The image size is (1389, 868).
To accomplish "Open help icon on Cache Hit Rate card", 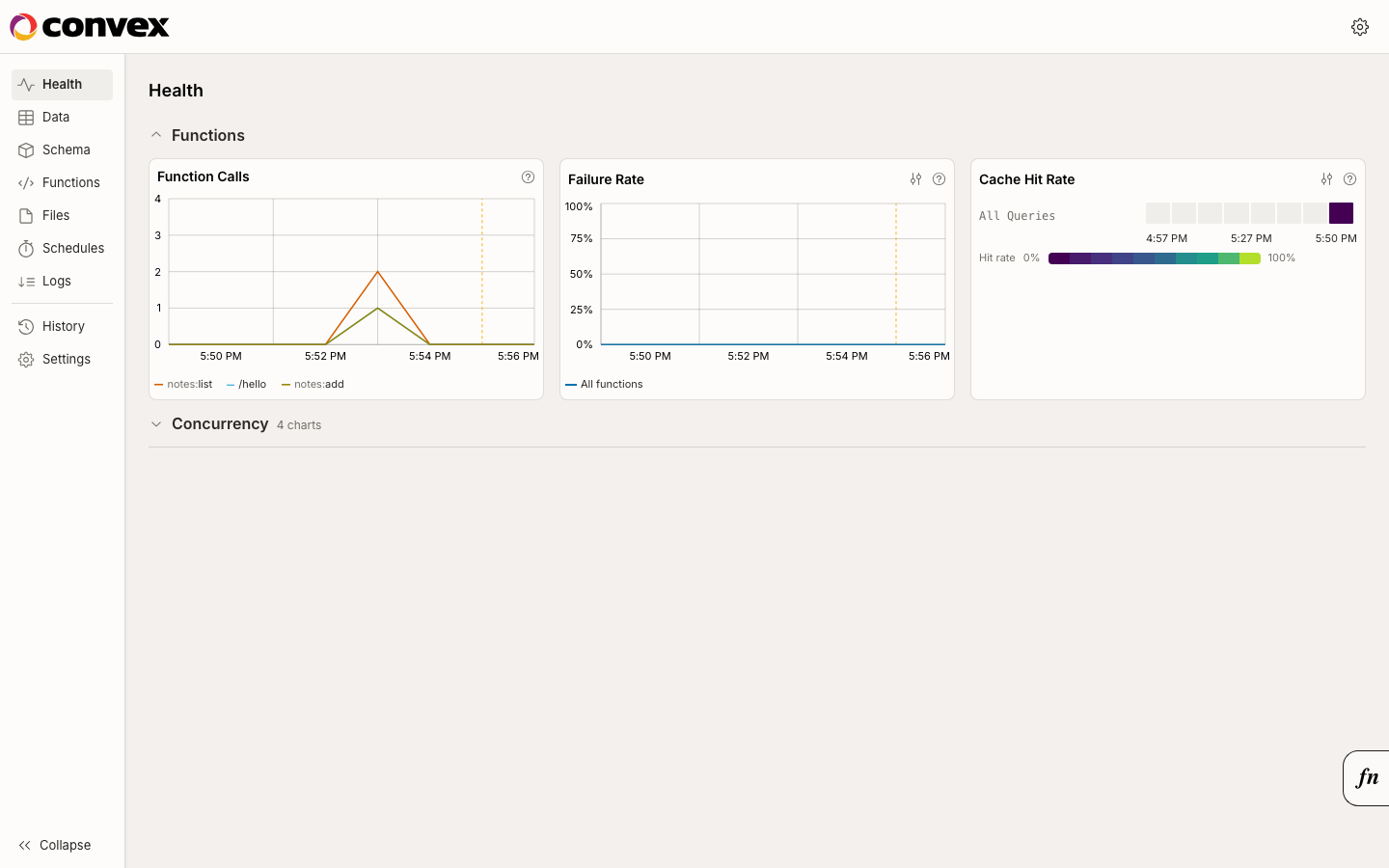I will pyautogui.click(x=1349, y=179).
